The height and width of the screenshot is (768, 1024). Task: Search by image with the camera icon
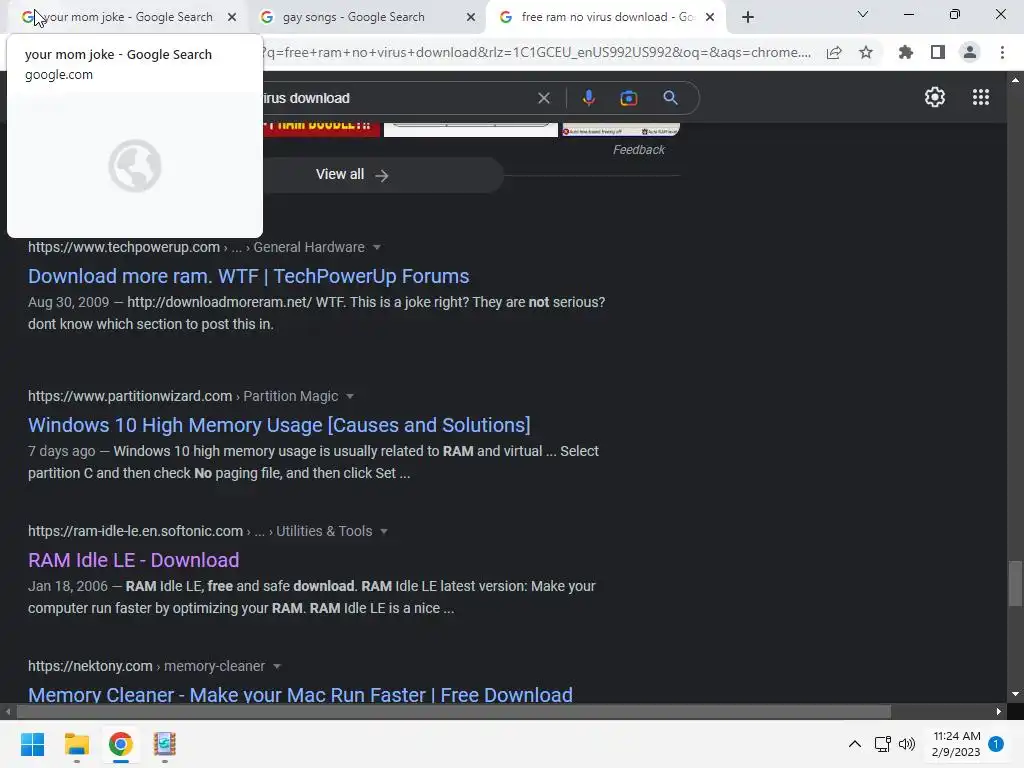pyautogui.click(x=629, y=98)
